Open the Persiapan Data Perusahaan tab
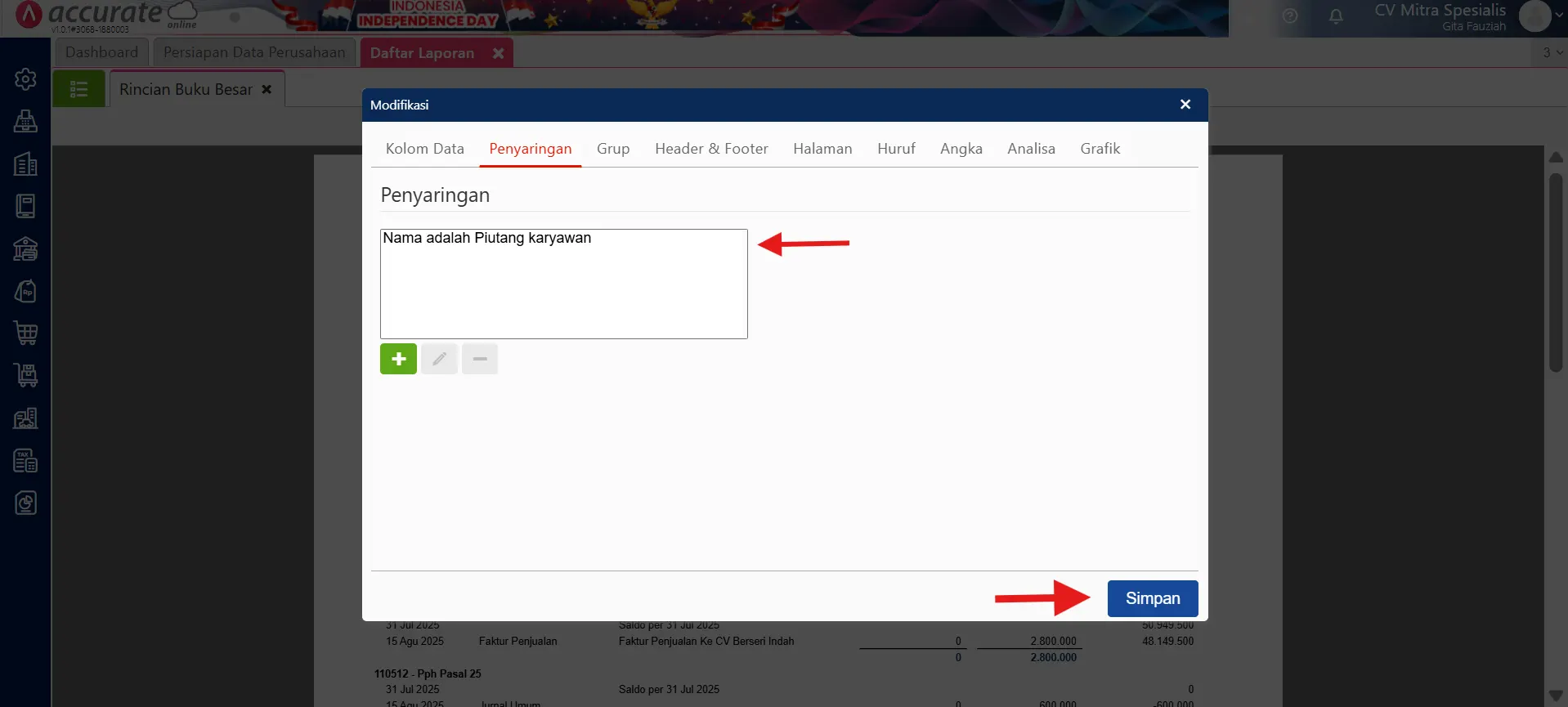Image resolution: width=1568 pixels, height=707 pixels. point(254,52)
